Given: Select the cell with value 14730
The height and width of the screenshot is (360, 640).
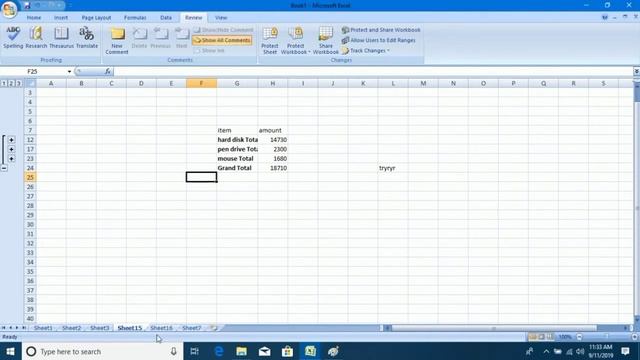Looking at the screenshot, I should (x=273, y=140).
